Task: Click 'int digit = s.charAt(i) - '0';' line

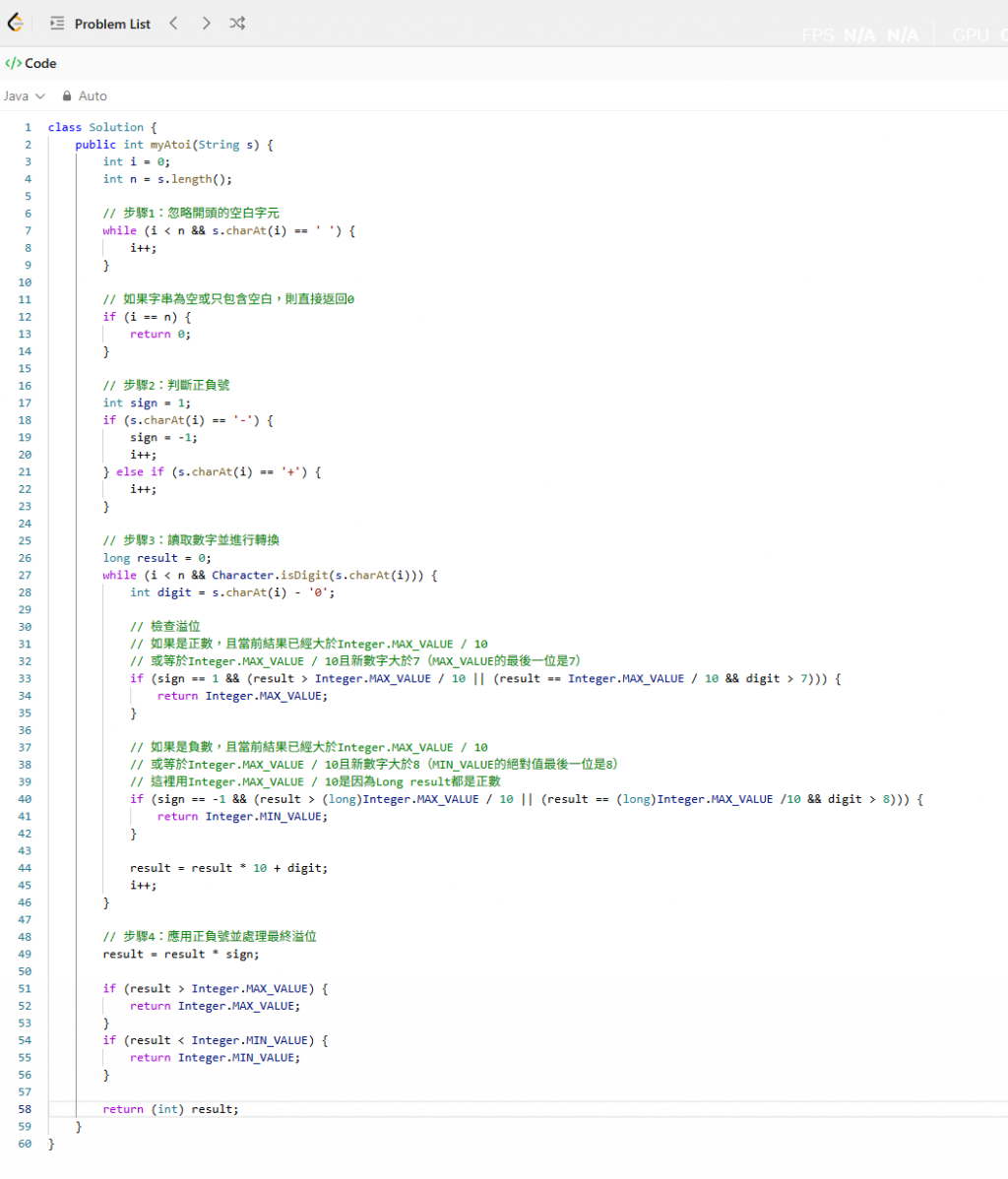Action: (x=231, y=592)
